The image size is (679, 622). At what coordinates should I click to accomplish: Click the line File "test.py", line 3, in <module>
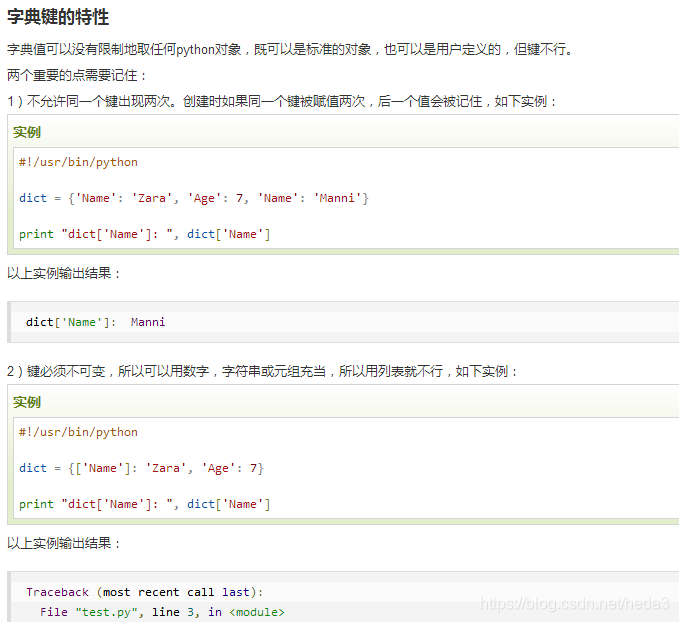(x=162, y=612)
